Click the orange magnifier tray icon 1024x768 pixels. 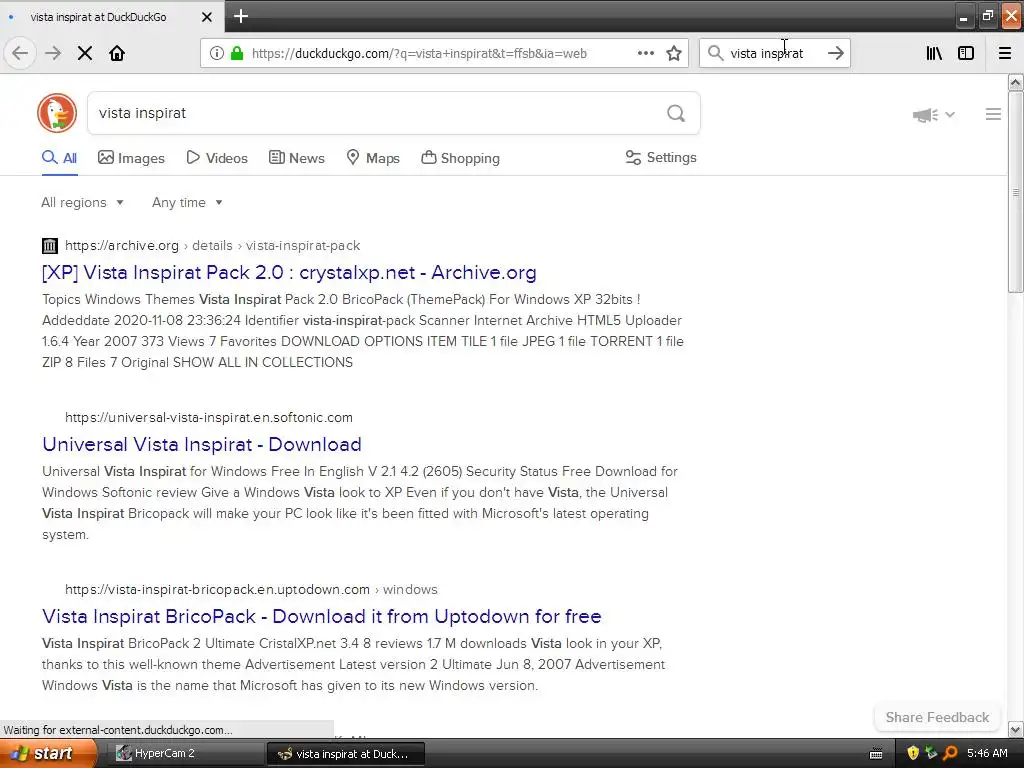pyautogui.click(x=950, y=753)
